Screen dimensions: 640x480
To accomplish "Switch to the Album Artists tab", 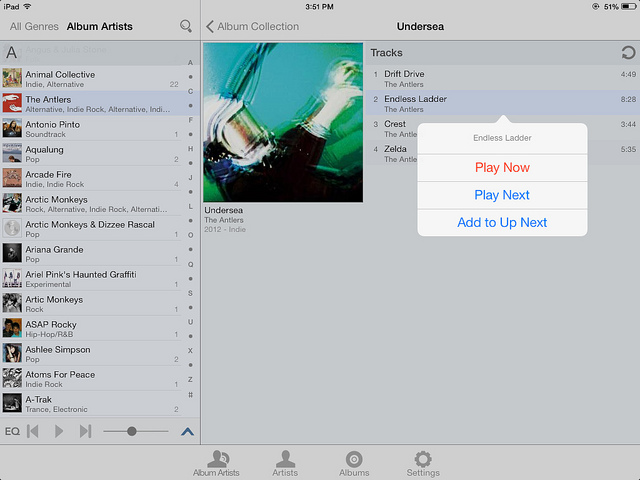I will point(216,463).
